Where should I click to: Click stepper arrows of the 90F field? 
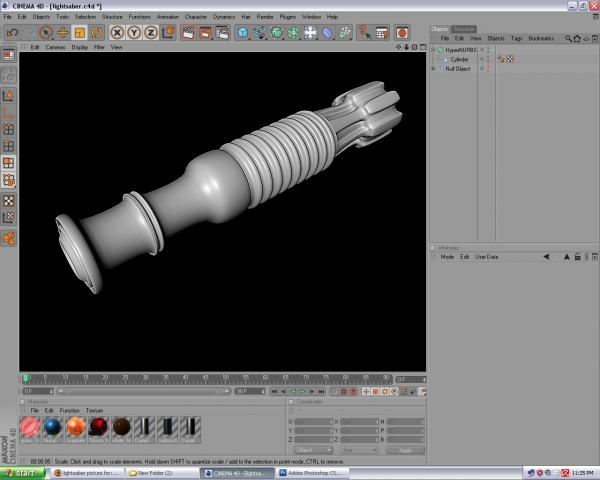pos(262,392)
